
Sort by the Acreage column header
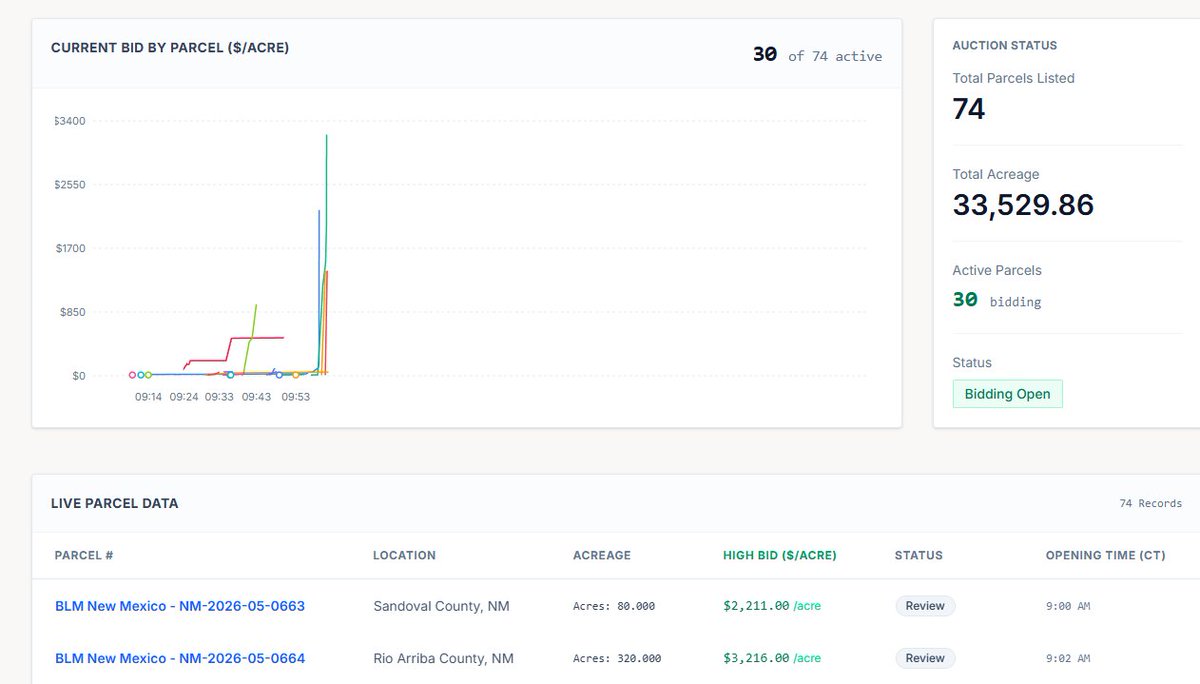click(x=602, y=555)
